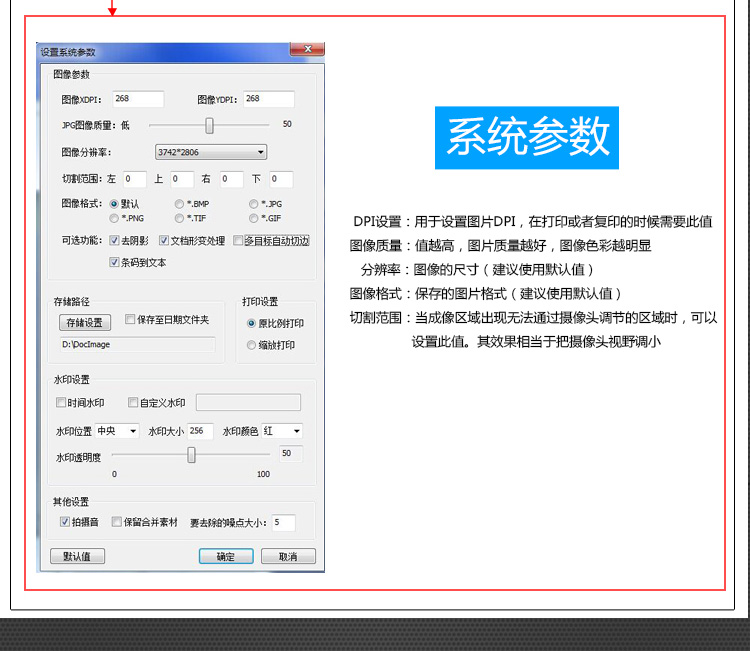The height and width of the screenshot is (651, 750).
Task: Enable the 多目标自动切边 checkbox
Action: 238,241
